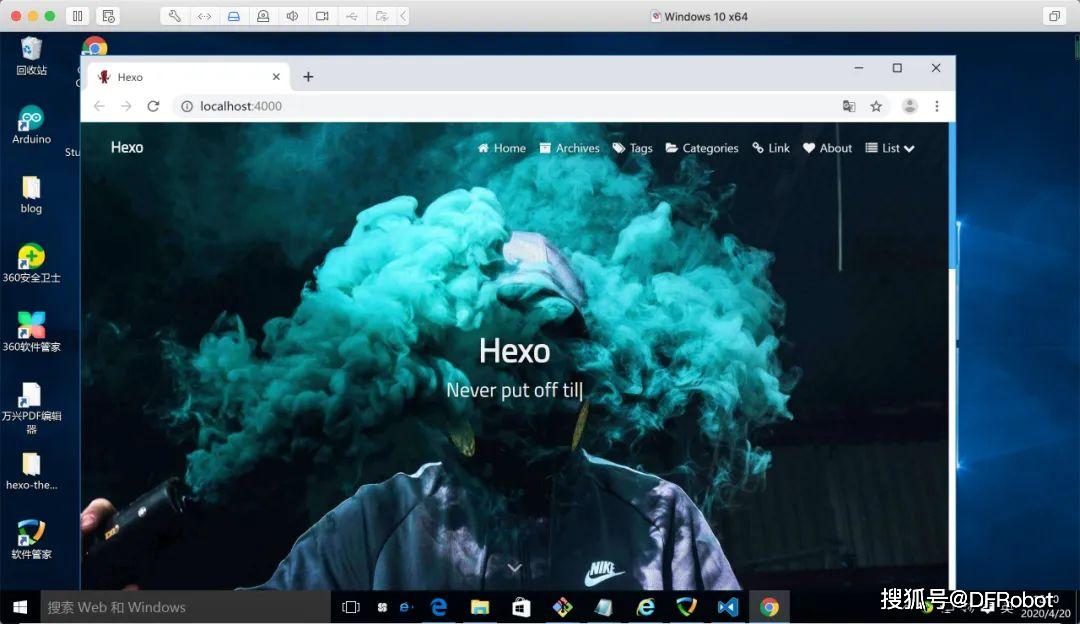Click the Chrome taskbar icon
The width and height of the screenshot is (1080, 624).
(769, 607)
